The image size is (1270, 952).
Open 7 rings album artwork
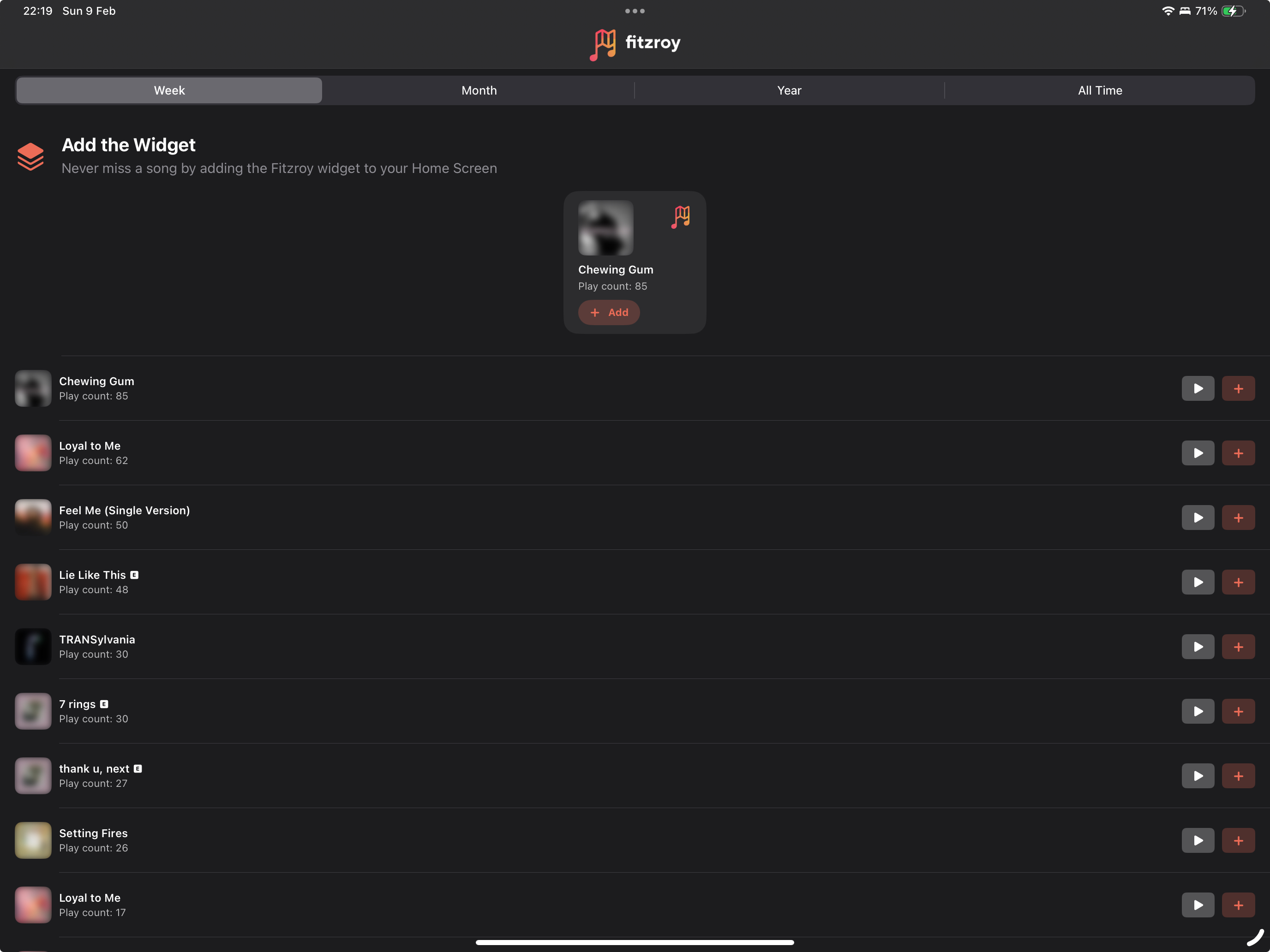pyautogui.click(x=33, y=712)
